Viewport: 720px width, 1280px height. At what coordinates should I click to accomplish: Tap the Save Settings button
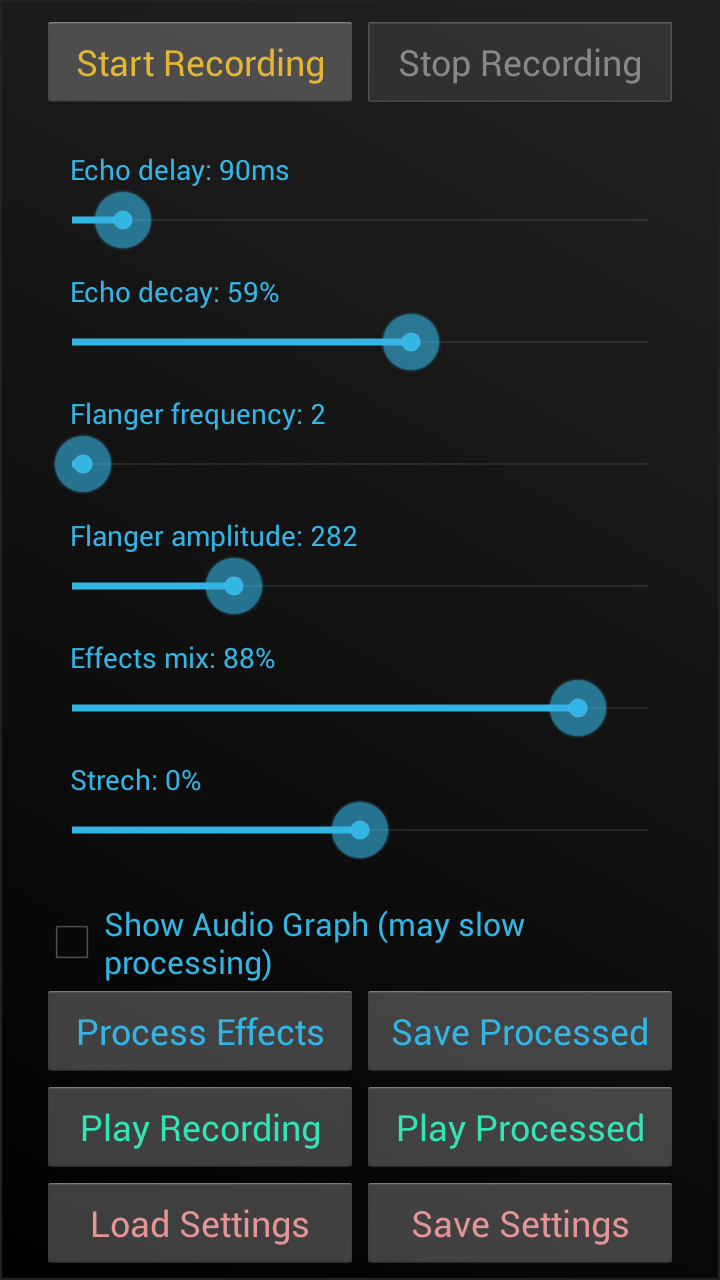(x=520, y=1224)
